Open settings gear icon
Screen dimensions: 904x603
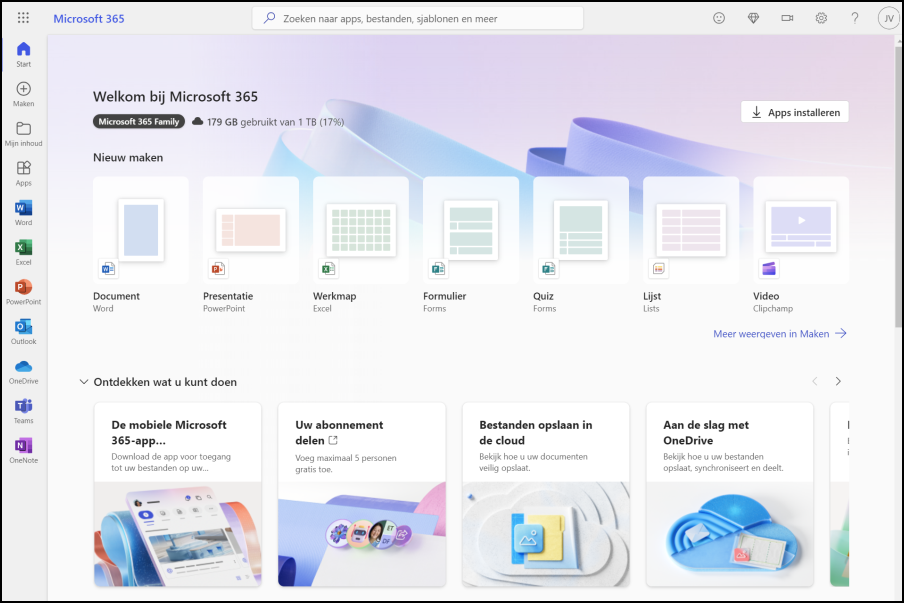click(821, 18)
